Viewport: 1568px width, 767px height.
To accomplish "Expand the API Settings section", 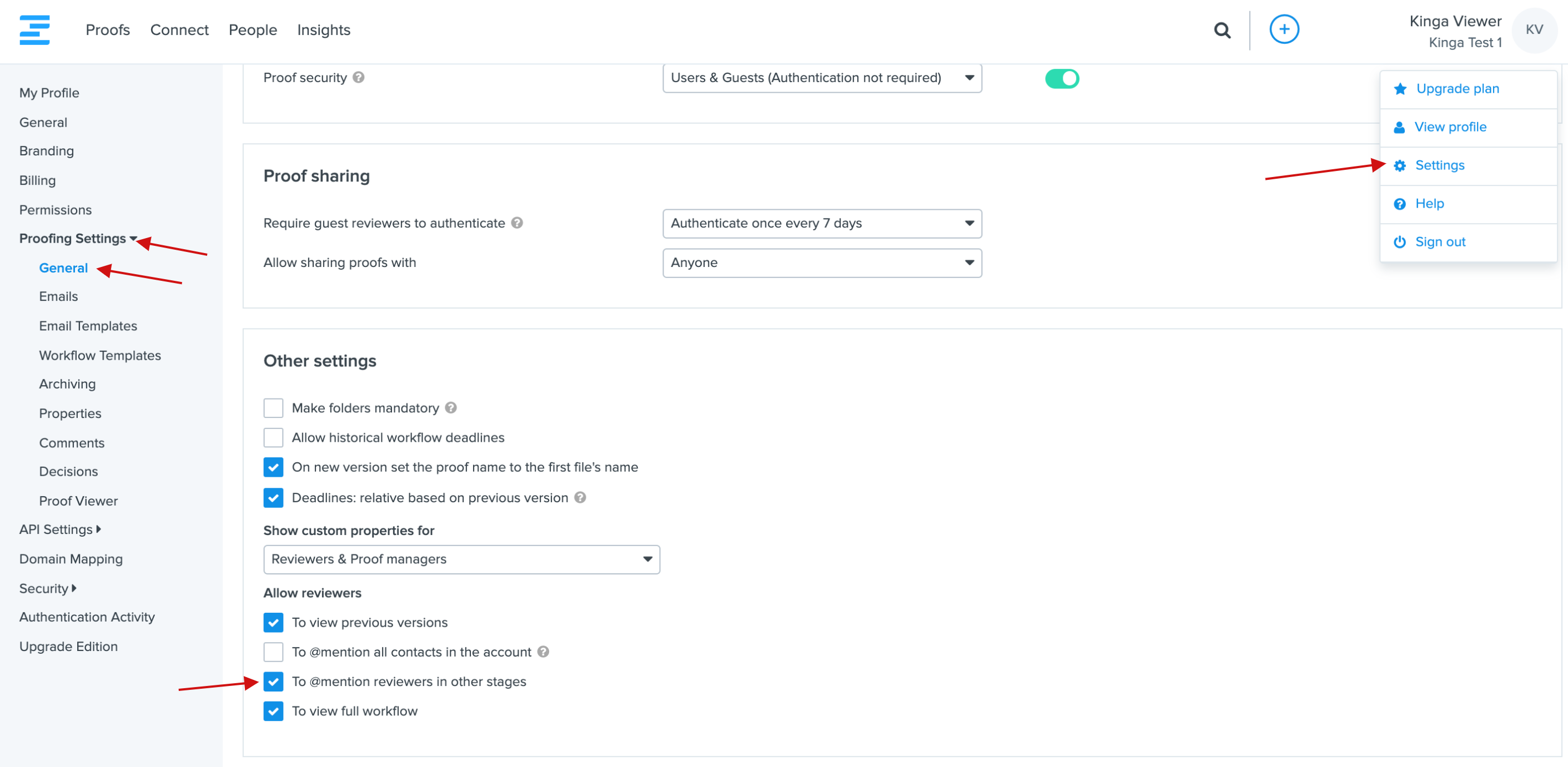I will [x=59, y=529].
